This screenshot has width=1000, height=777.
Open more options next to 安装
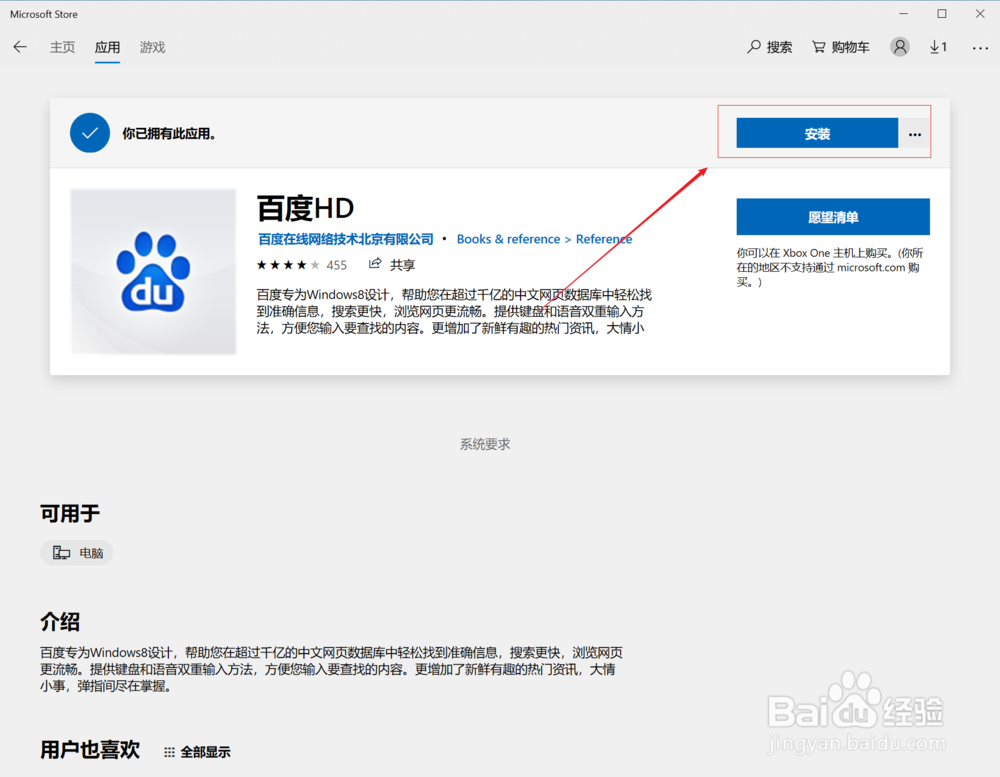tap(915, 134)
